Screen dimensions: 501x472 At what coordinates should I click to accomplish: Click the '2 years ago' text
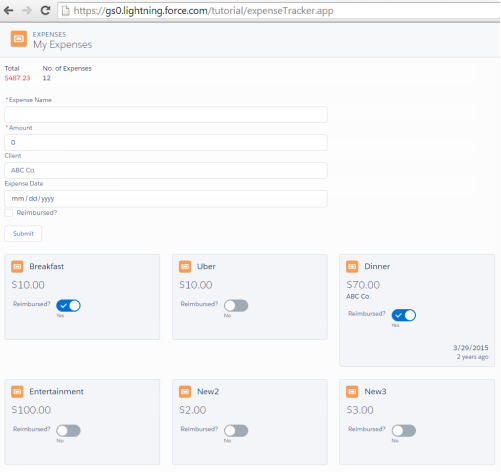tap(472, 357)
